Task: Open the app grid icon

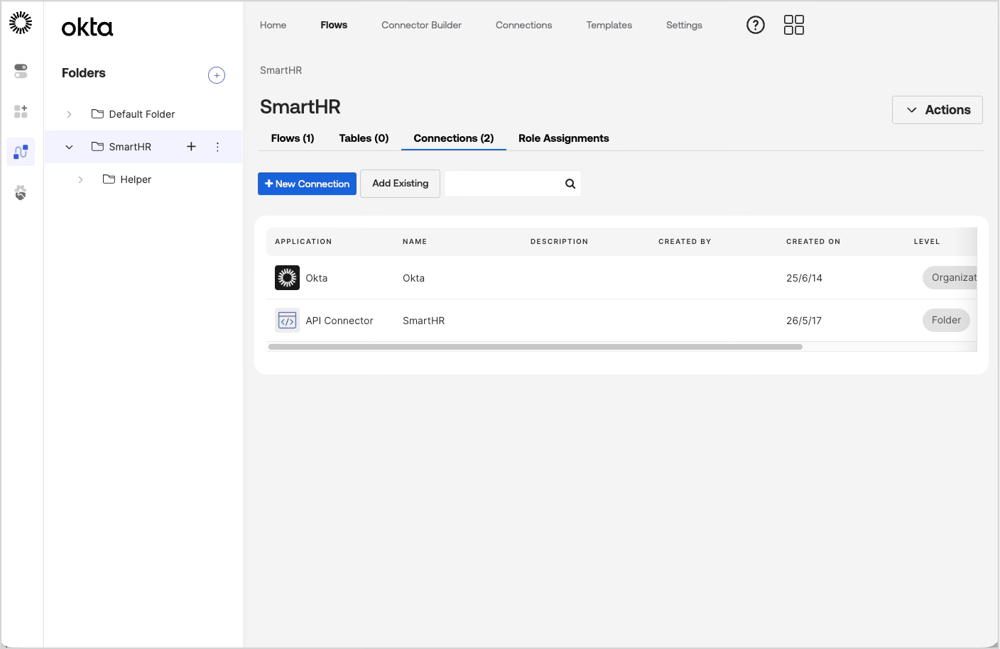Action: (x=793, y=25)
